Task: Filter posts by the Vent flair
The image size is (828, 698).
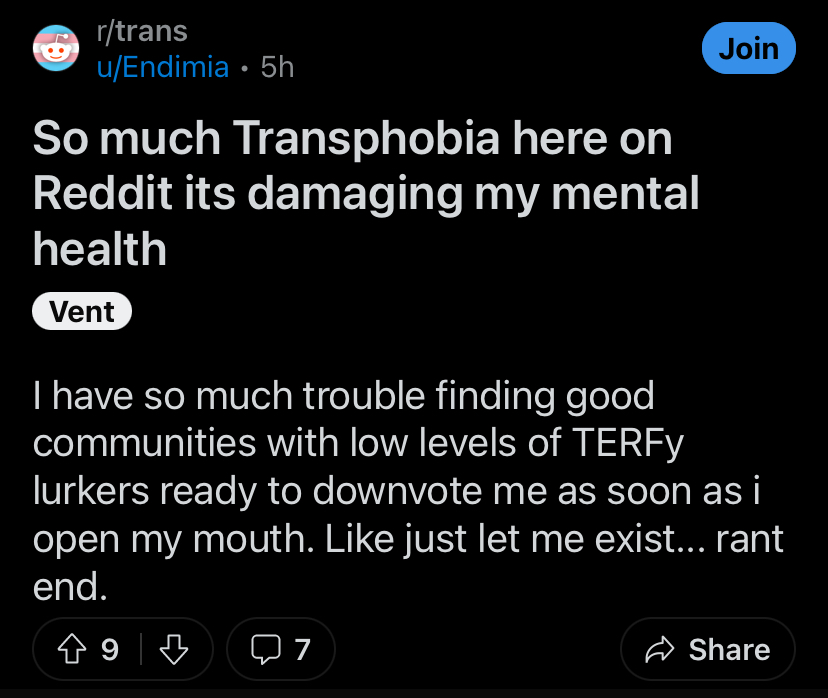Action: [x=82, y=311]
